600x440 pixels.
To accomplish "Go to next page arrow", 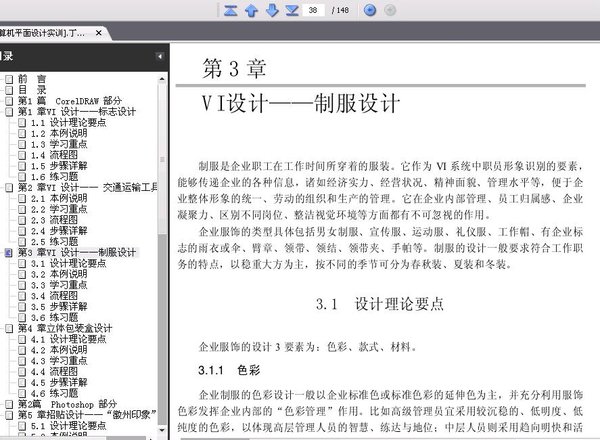I will (x=272, y=10).
